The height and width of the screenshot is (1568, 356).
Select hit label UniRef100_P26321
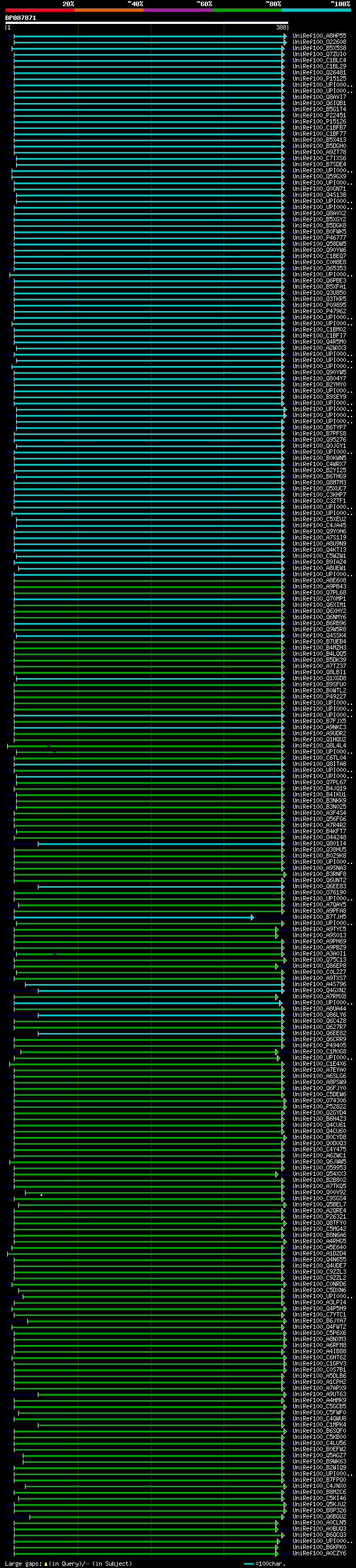click(x=319, y=1217)
